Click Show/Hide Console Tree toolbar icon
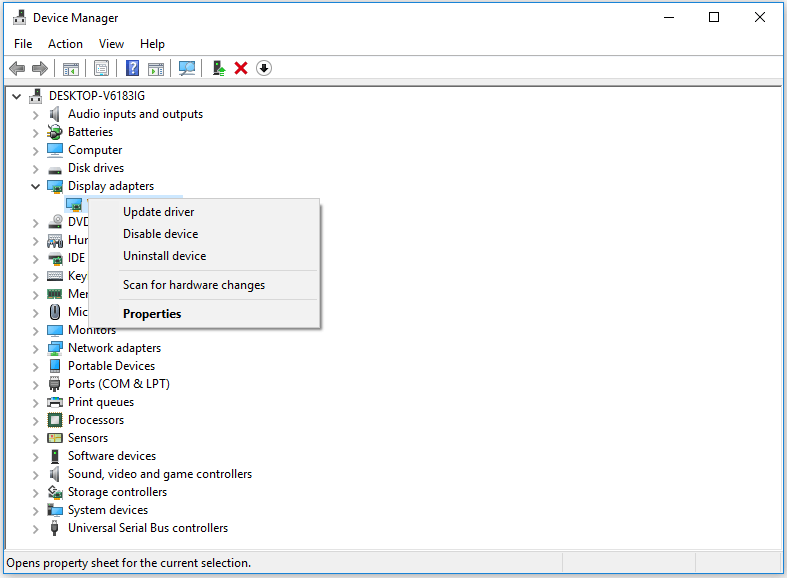 (x=71, y=69)
